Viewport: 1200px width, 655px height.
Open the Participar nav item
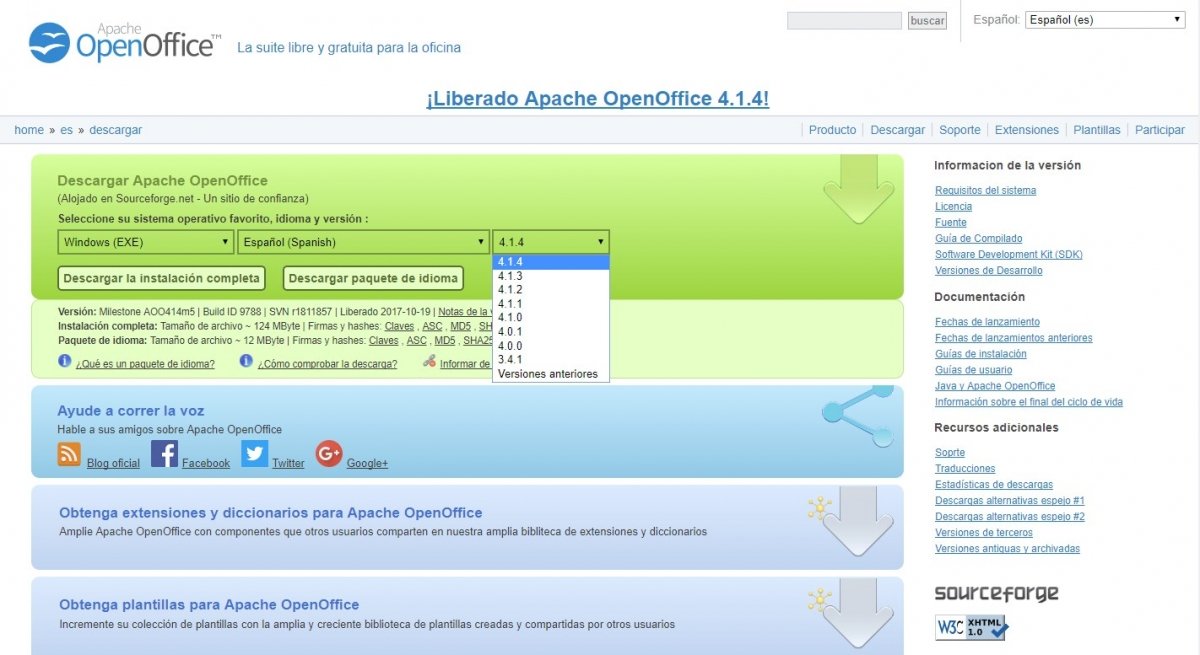(1159, 130)
